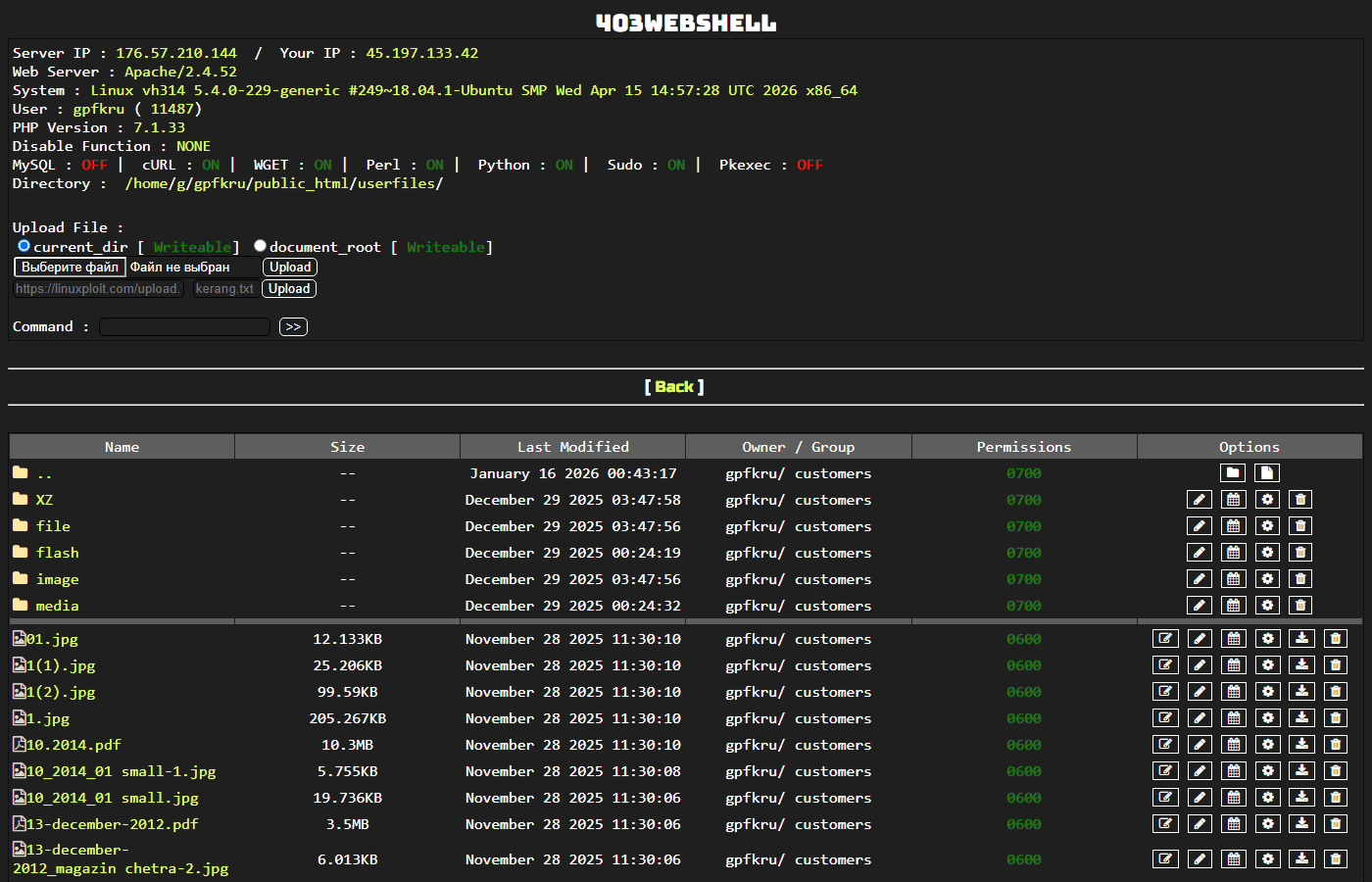Open the 10.2014.pdf file link

click(x=73, y=745)
